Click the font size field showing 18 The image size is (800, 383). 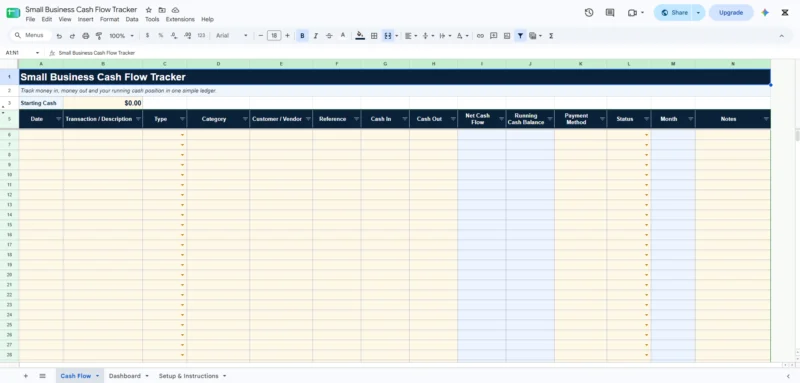point(274,36)
